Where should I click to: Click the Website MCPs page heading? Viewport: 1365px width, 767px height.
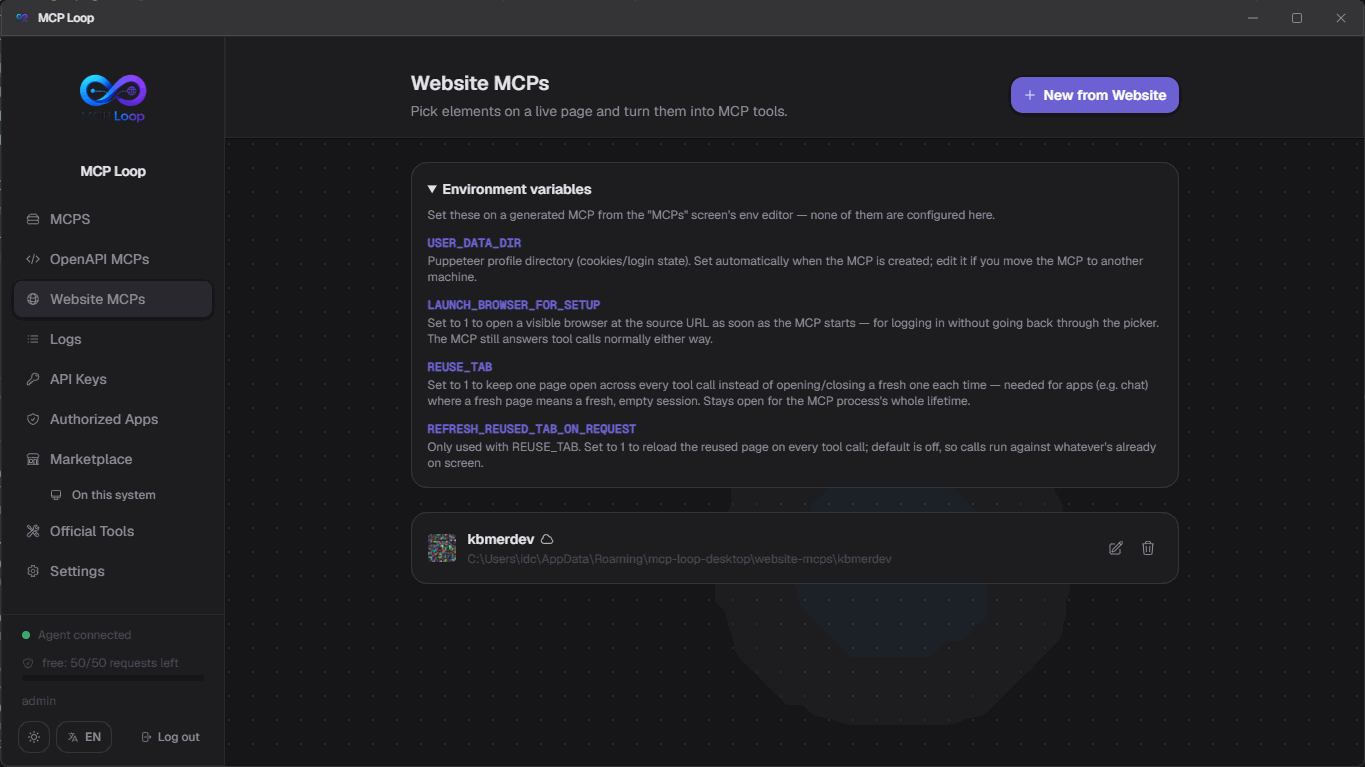(480, 84)
